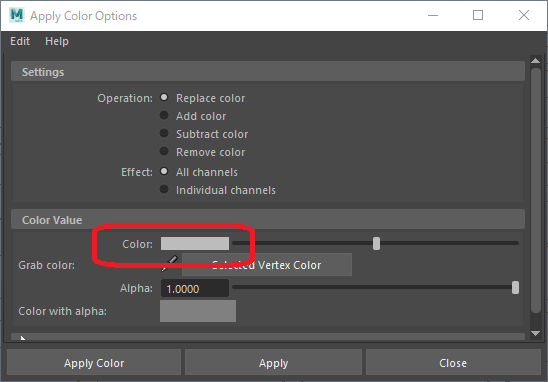Click the scrollbar up arrow
The width and height of the screenshot is (548, 382).
(x=535, y=61)
